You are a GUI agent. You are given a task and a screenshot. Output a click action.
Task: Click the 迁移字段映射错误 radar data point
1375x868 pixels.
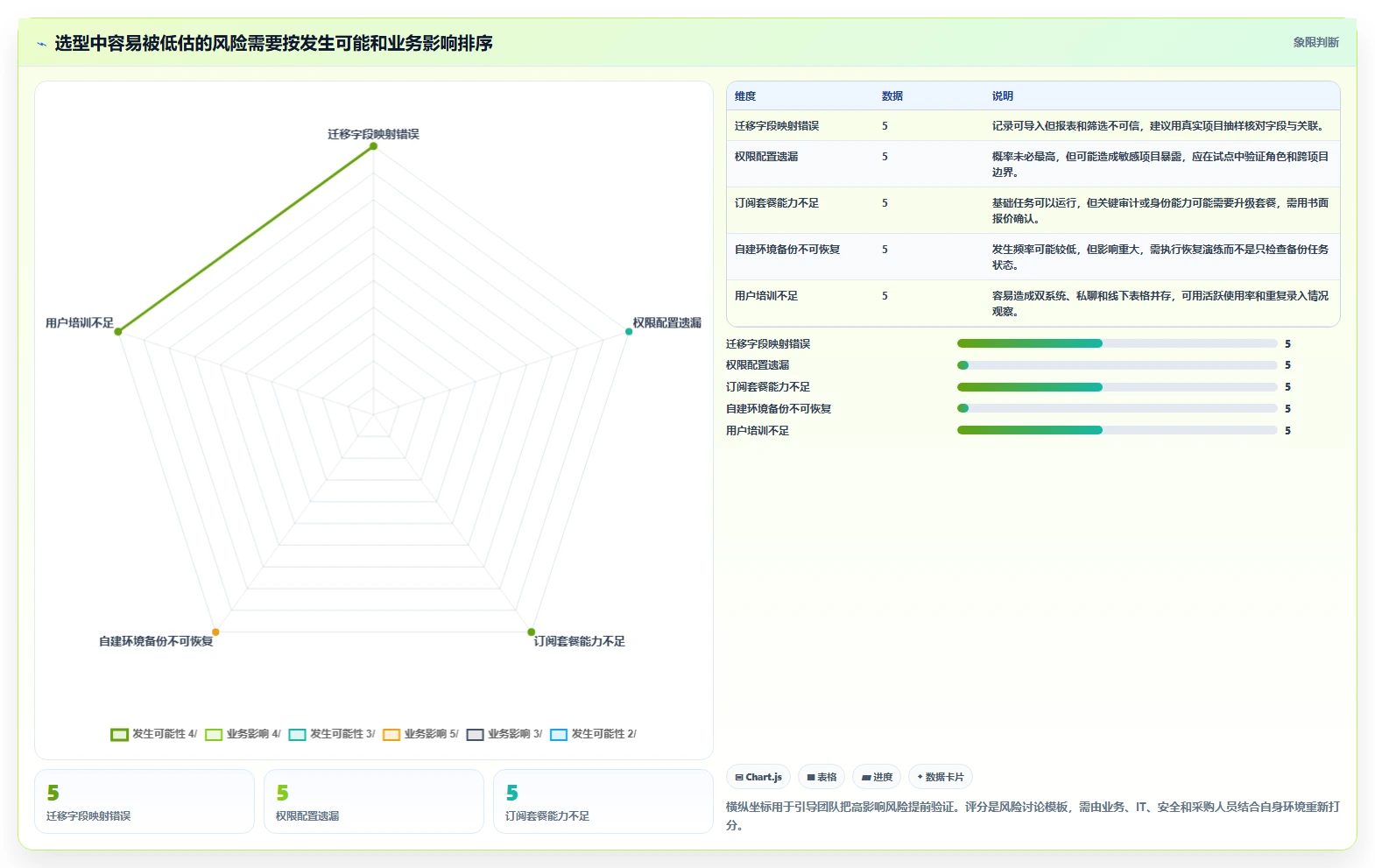click(x=373, y=146)
